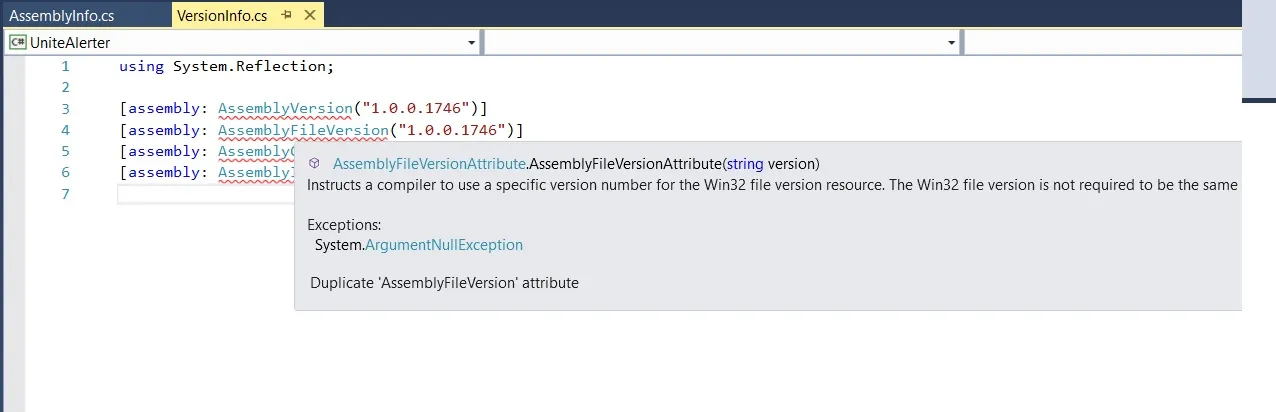Expand the middle types navigation dropdown
The image size is (1276, 412).
(951, 43)
